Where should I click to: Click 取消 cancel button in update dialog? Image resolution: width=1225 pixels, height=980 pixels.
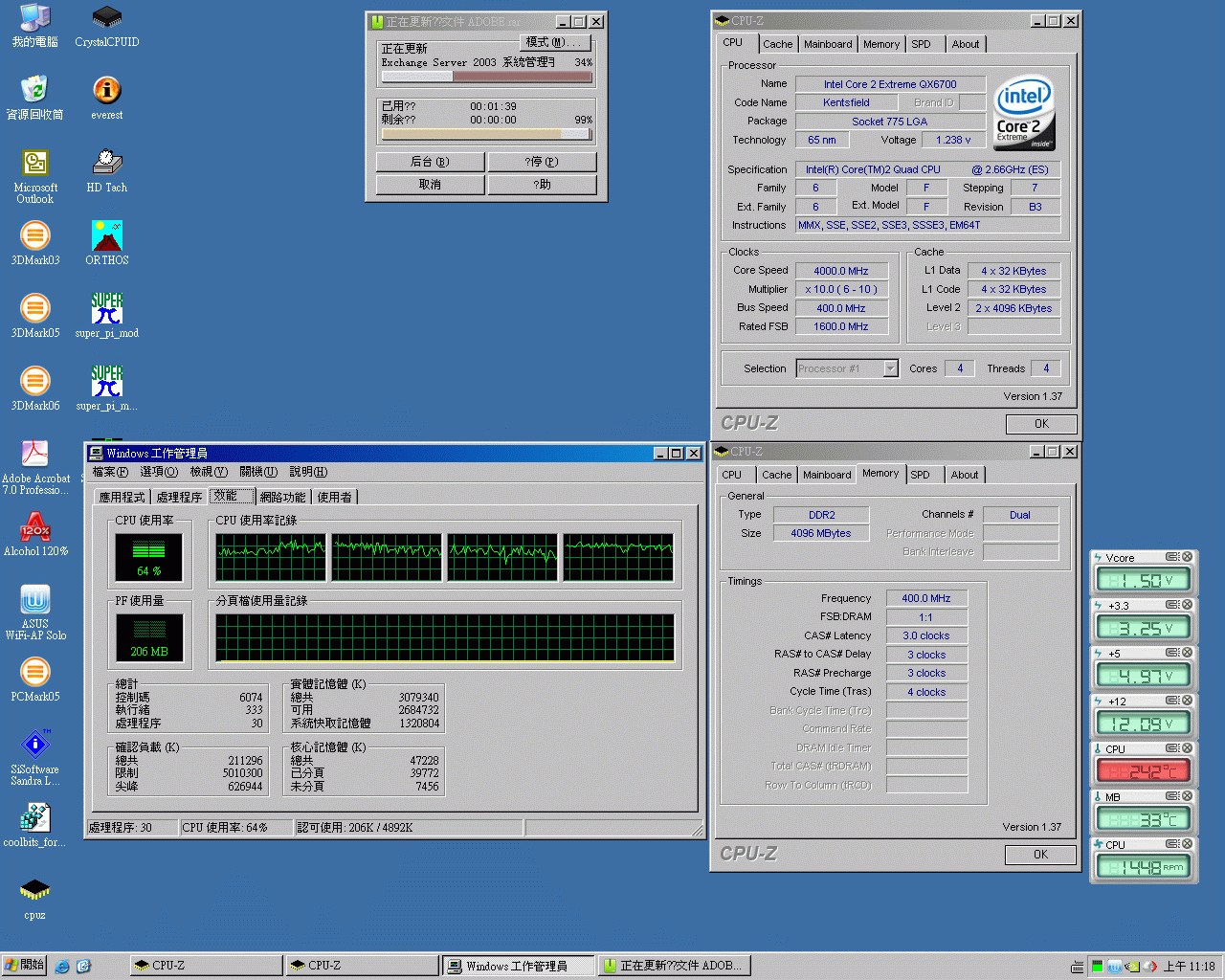431,185
